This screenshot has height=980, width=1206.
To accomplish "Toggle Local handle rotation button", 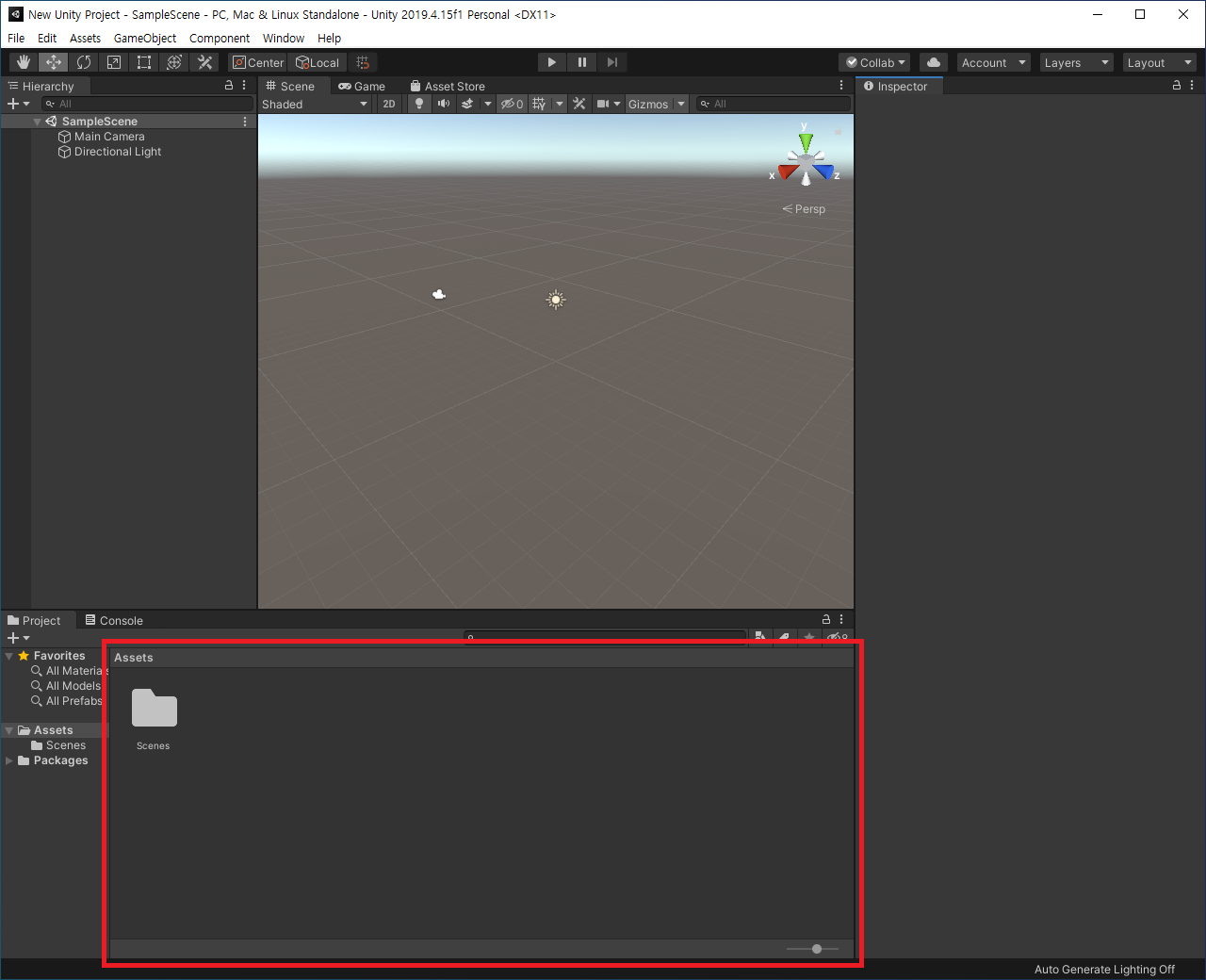I will 318,62.
